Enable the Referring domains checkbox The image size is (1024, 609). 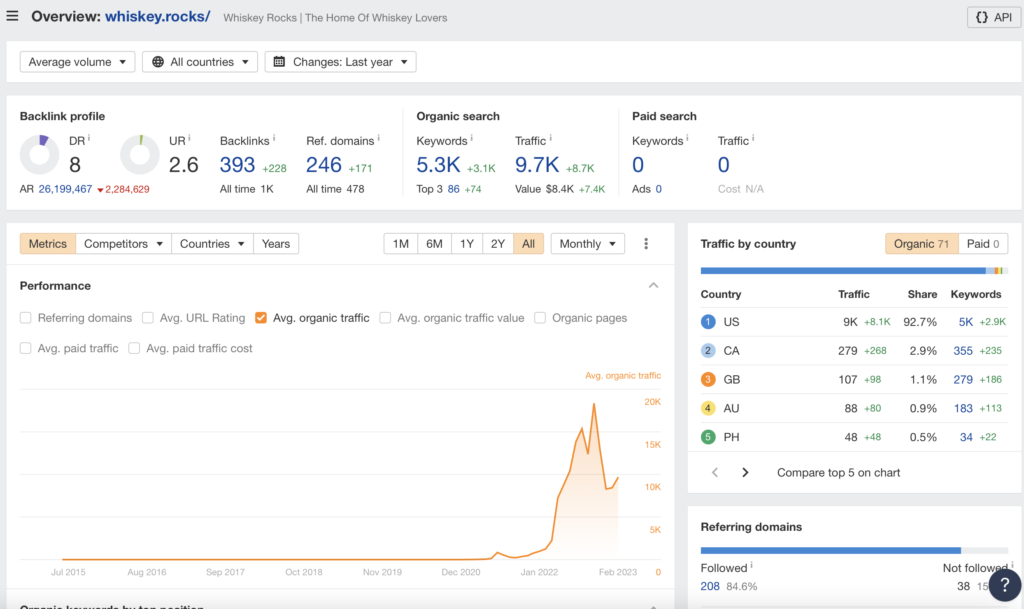pos(25,318)
